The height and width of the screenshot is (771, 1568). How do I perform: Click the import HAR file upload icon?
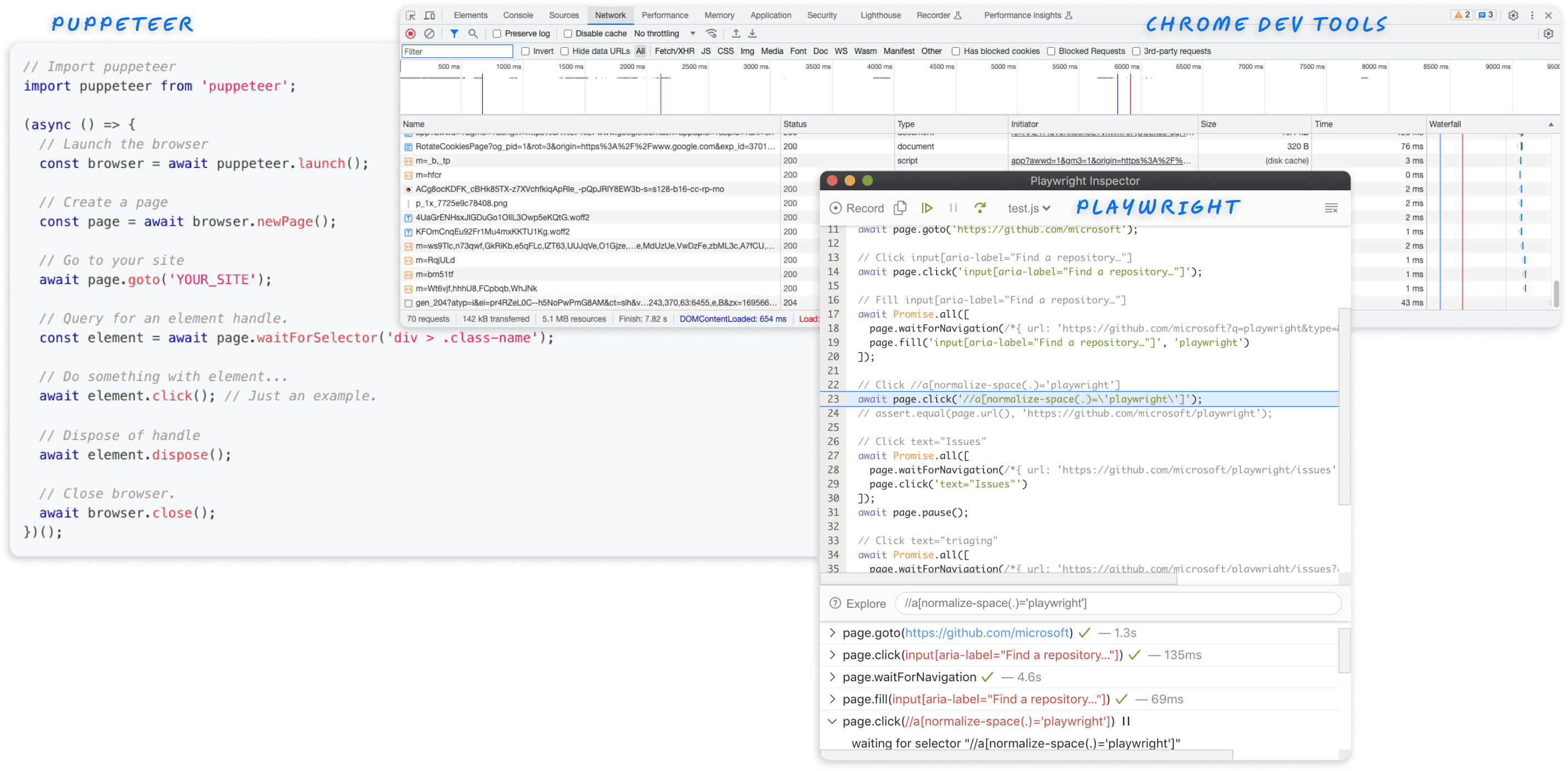(736, 34)
